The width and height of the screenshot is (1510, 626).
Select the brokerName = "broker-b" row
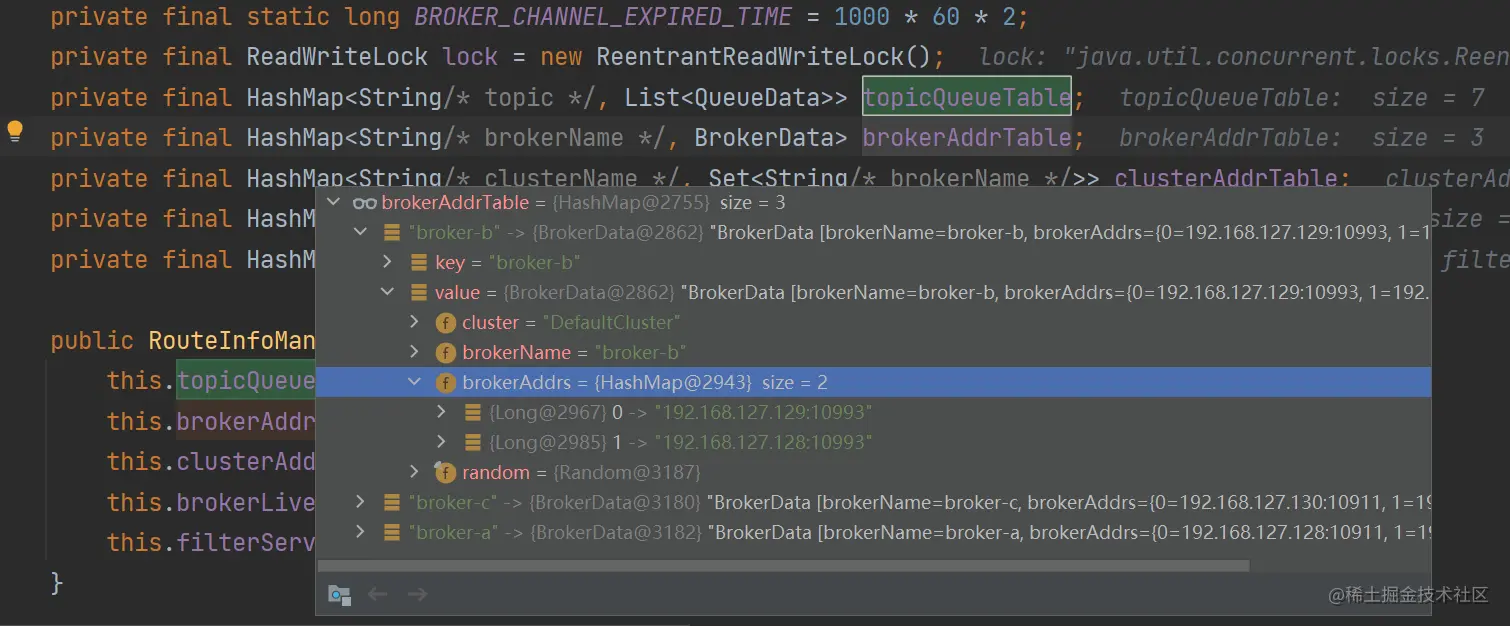(873, 353)
